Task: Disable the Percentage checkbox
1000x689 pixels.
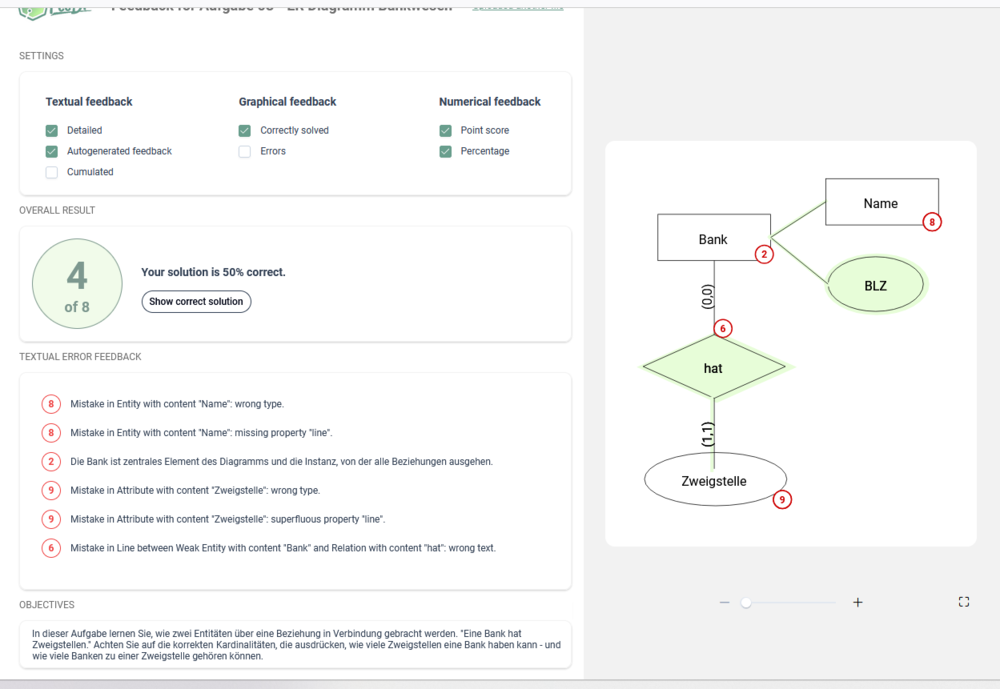Action: pyautogui.click(x=445, y=151)
